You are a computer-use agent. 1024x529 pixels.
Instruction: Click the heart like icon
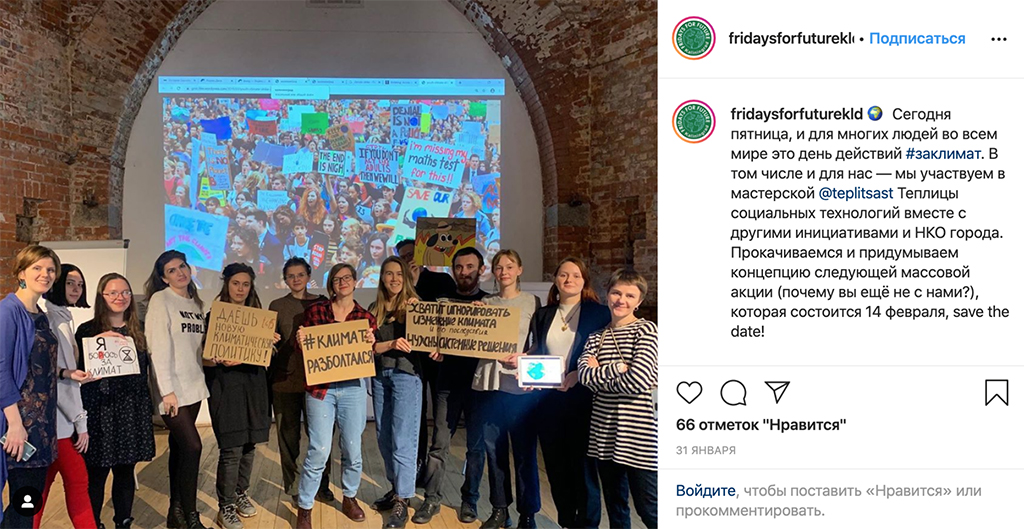point(689,393)
